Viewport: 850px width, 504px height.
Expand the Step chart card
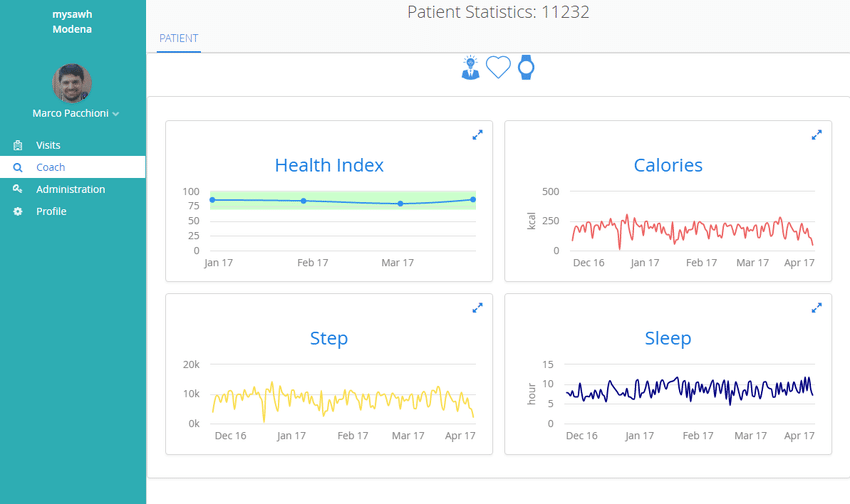[x=477, y=308]
